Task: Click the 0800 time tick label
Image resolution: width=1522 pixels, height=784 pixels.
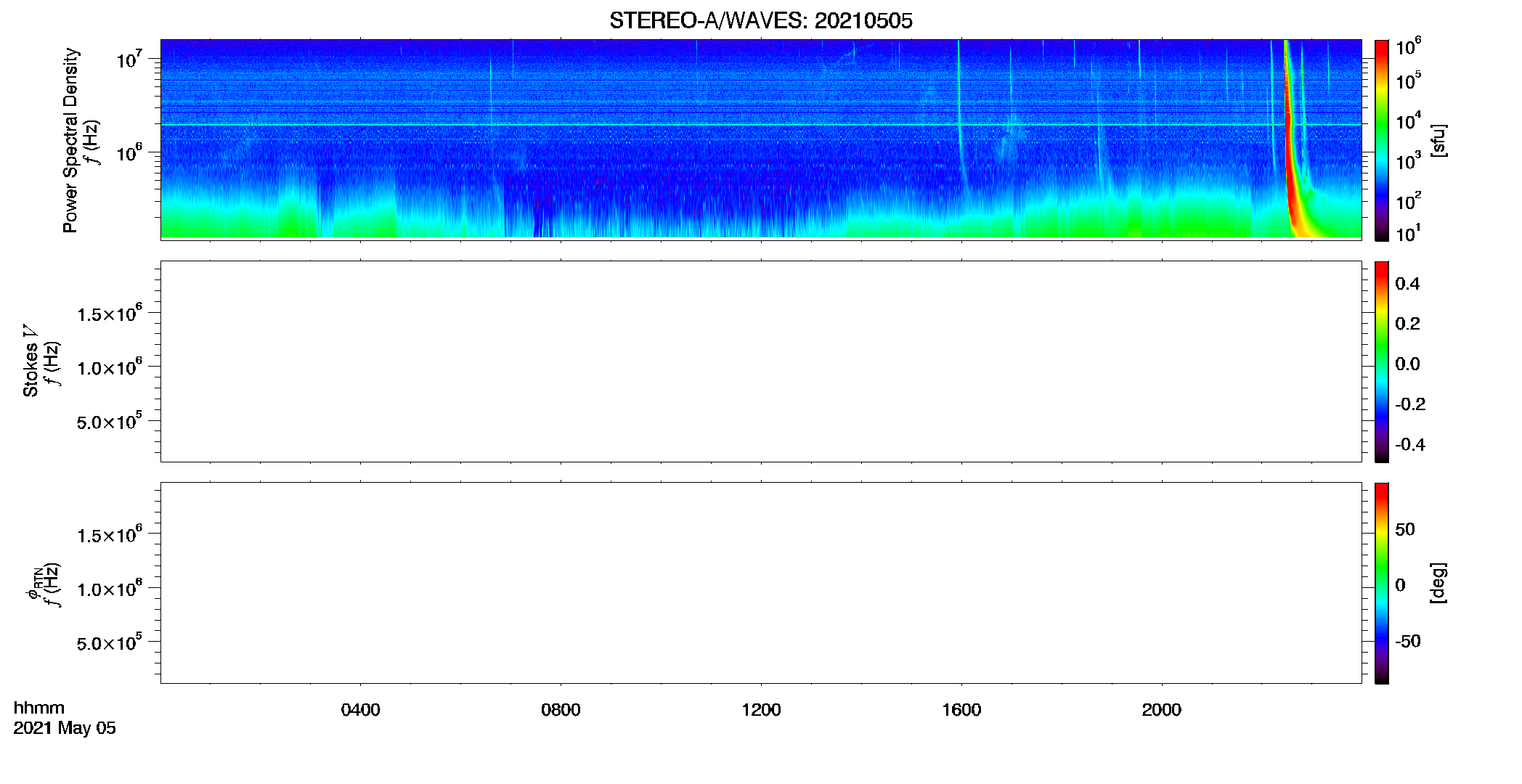Action: [x=561, y=710]
